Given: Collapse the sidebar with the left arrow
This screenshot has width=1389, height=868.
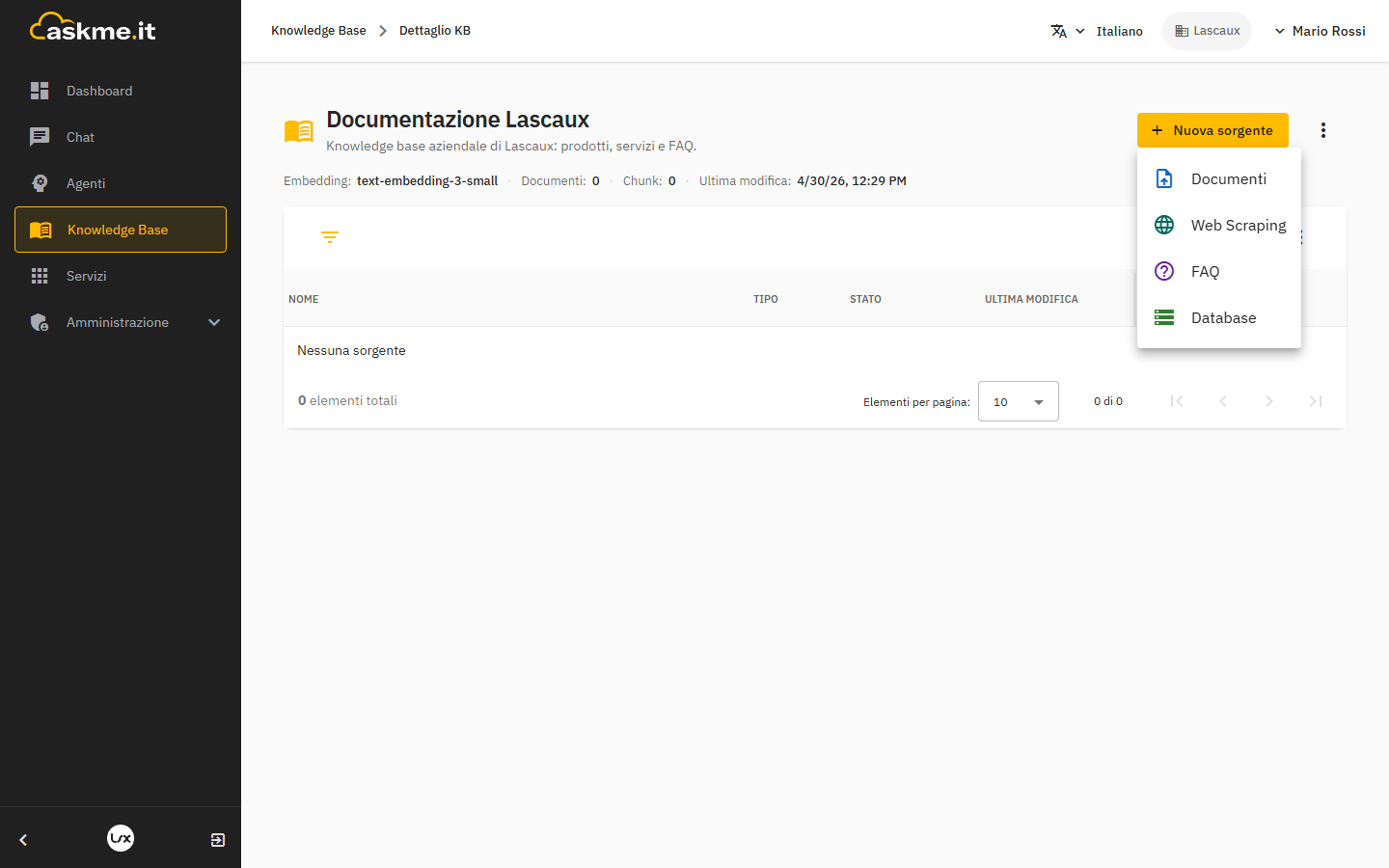Looking at the screenshot, I should 23,840.
